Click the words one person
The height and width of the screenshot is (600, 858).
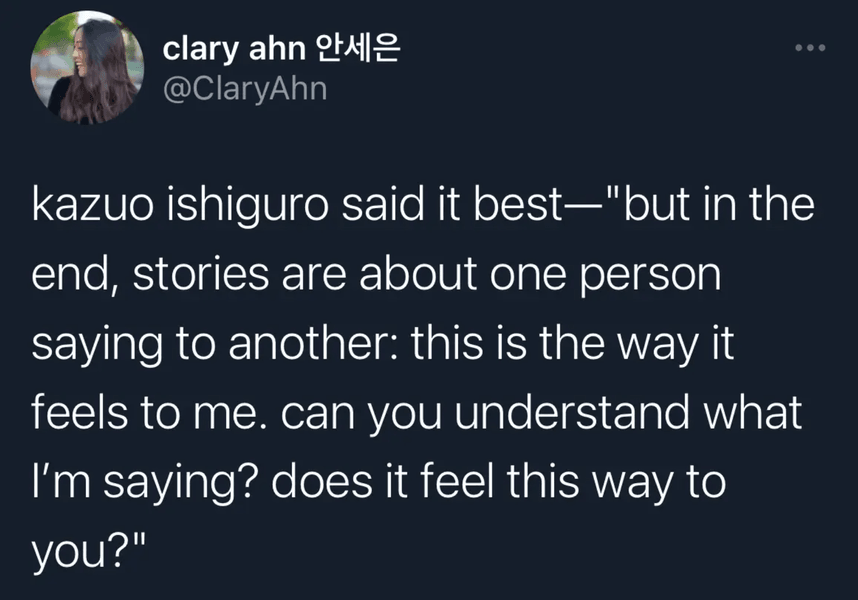605,275
